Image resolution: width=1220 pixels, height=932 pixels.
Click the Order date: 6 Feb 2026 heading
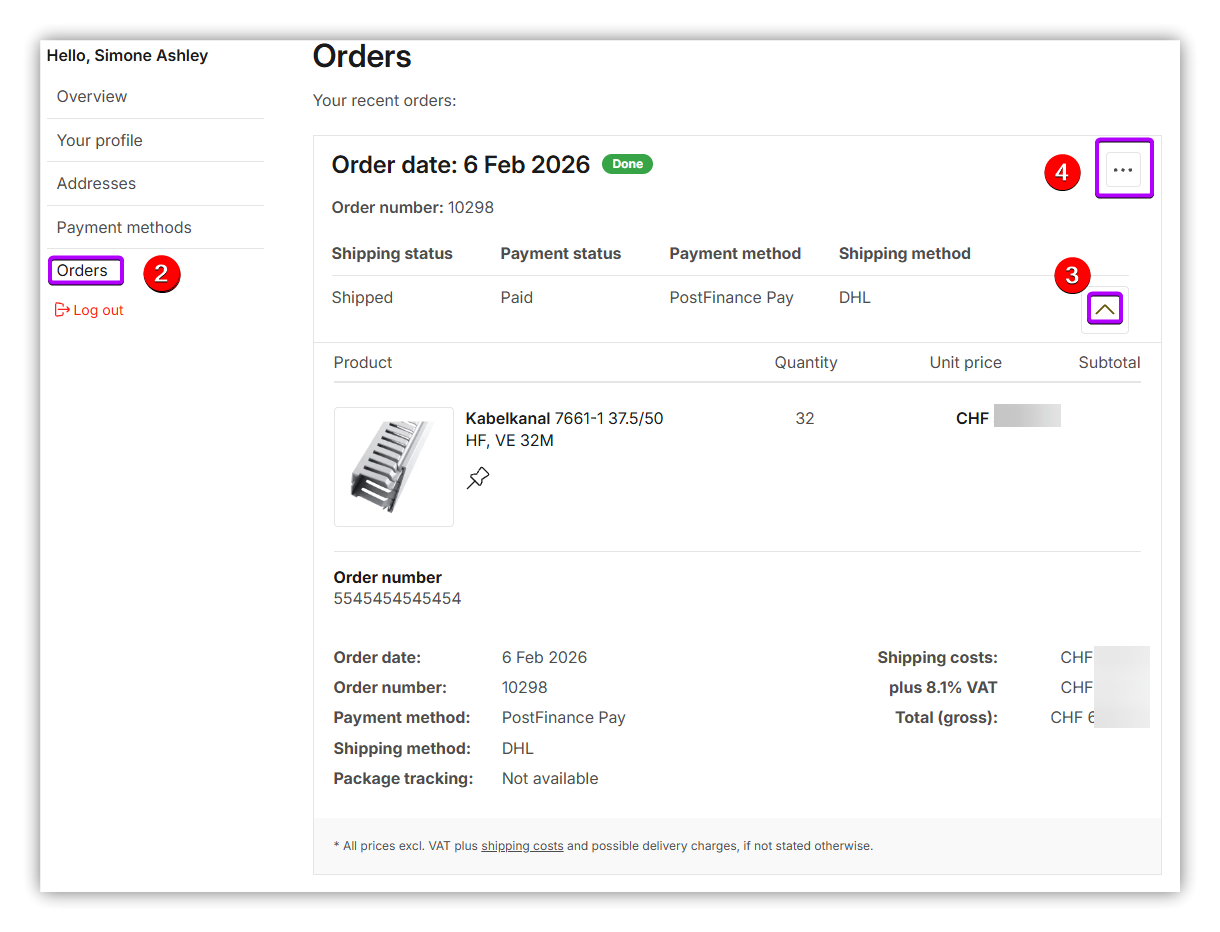[x=461, y=165]
